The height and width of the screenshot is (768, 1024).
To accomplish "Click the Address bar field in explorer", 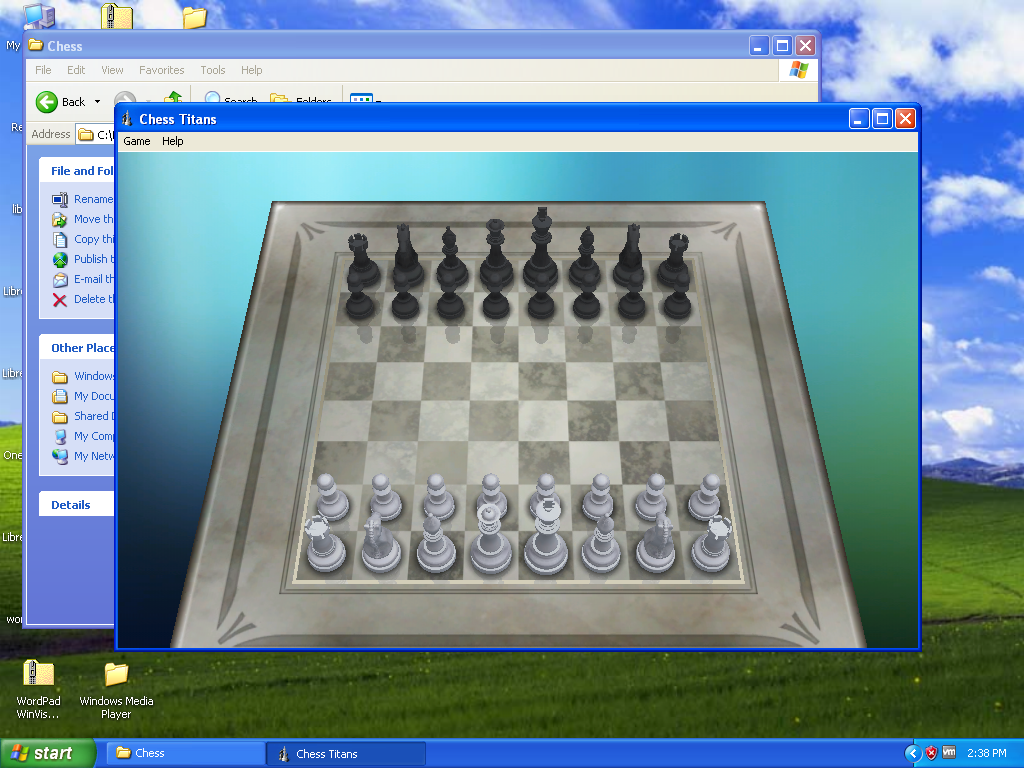I will tap(95, 135).
